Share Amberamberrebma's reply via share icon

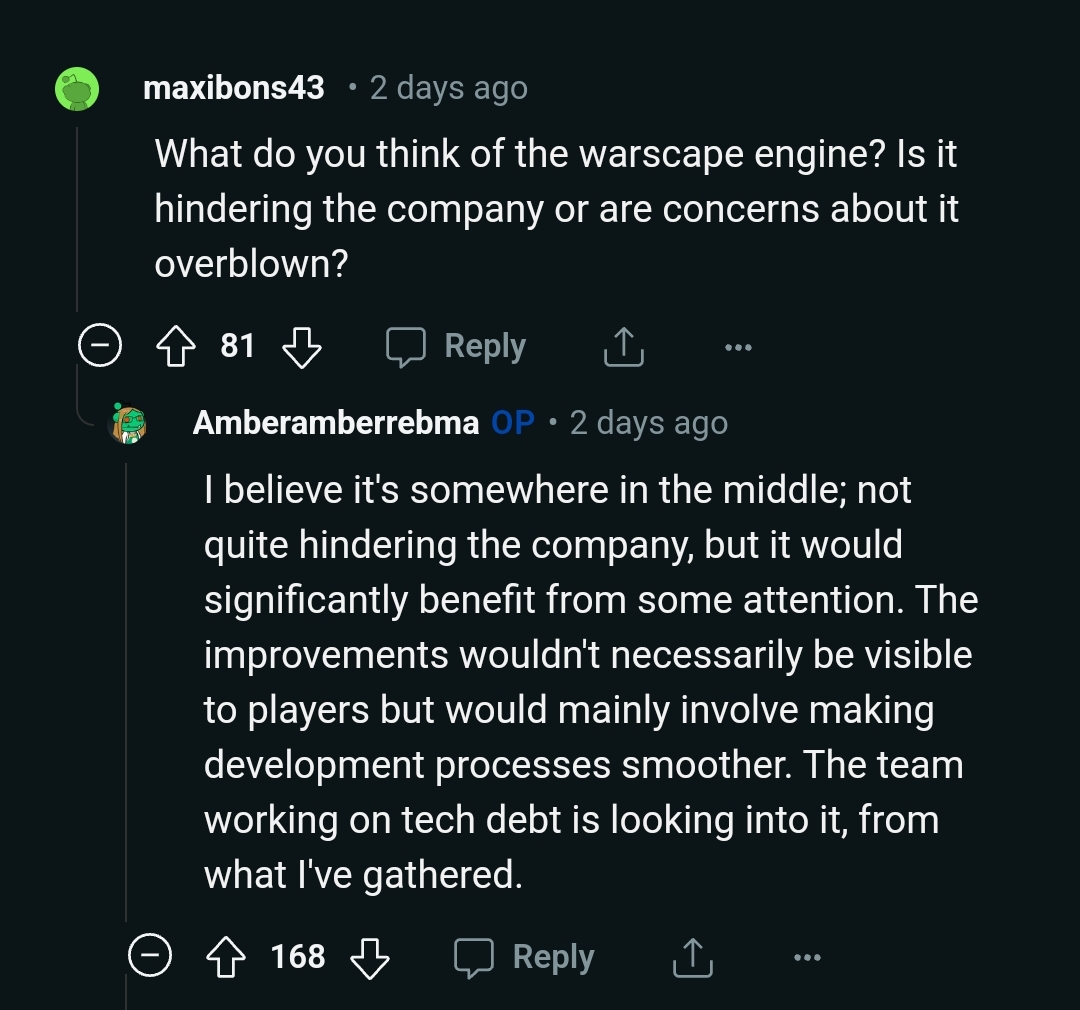coord(692,957)
